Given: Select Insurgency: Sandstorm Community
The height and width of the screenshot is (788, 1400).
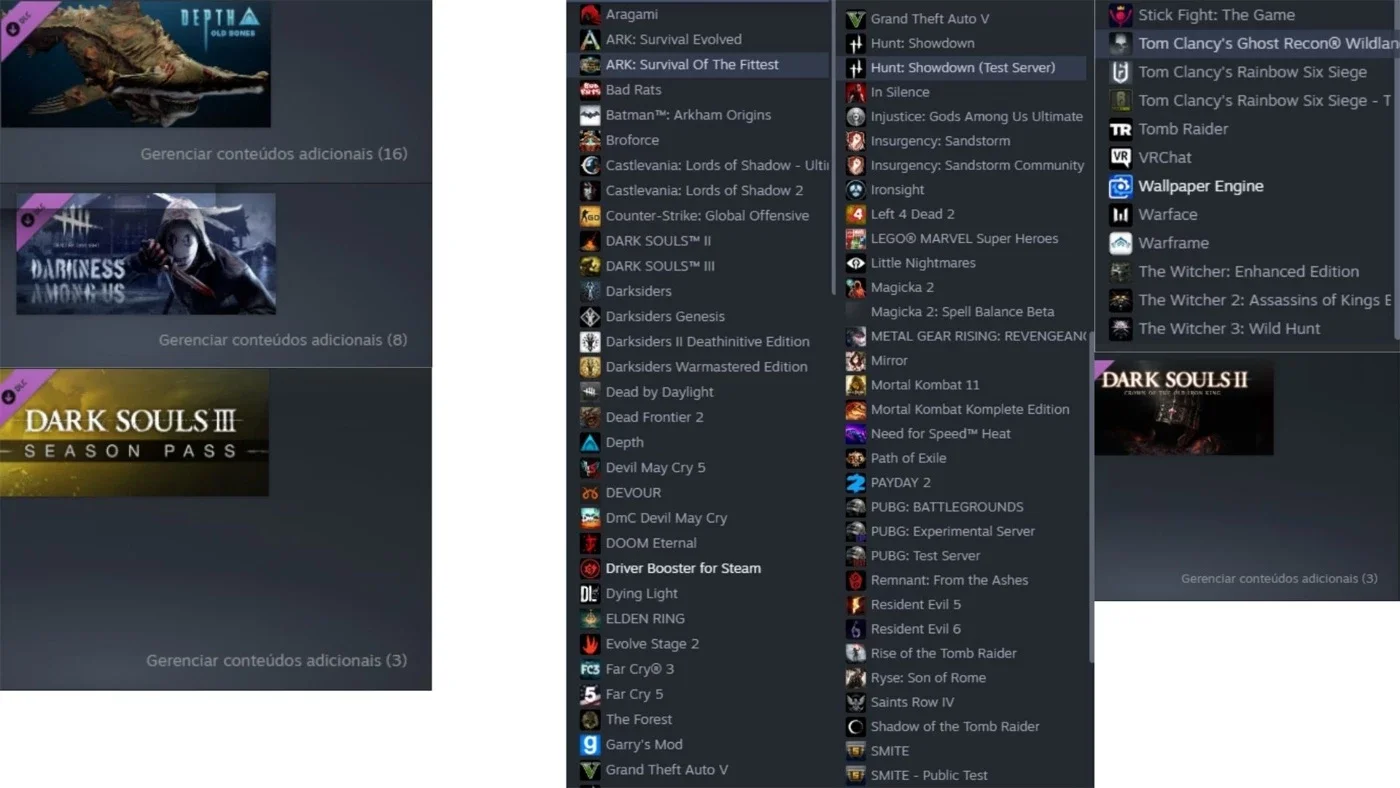Looking at the screenshot, I should (977, 166).
